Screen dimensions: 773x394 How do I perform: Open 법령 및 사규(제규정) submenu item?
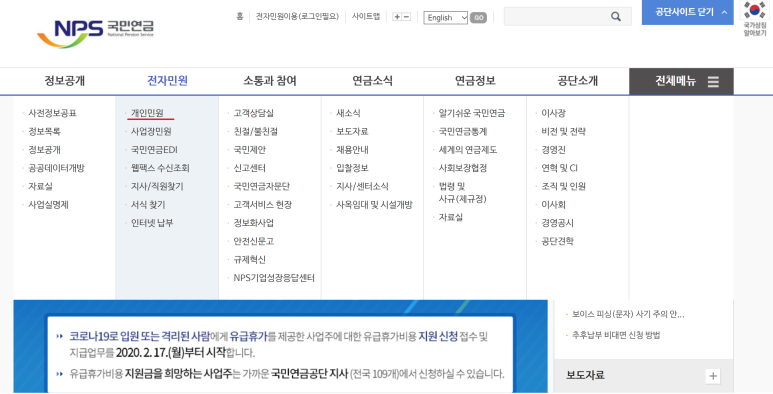tap(462, 192)
